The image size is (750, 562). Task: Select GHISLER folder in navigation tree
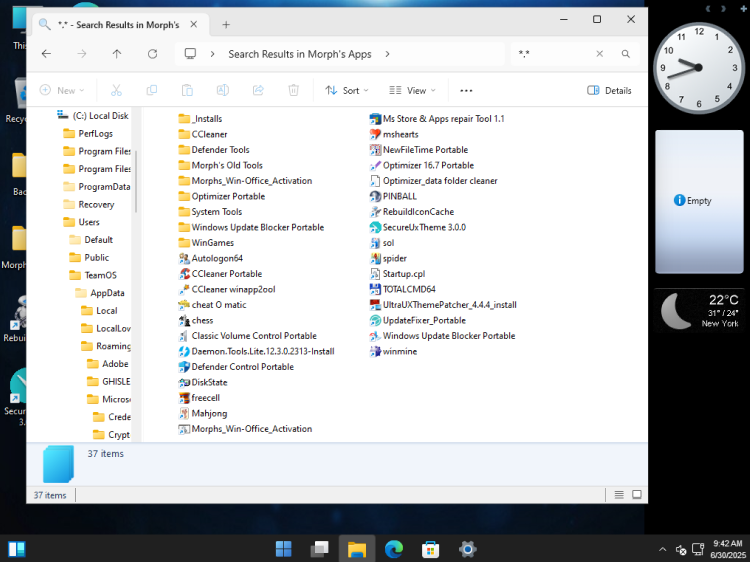(x=109, y=381)
